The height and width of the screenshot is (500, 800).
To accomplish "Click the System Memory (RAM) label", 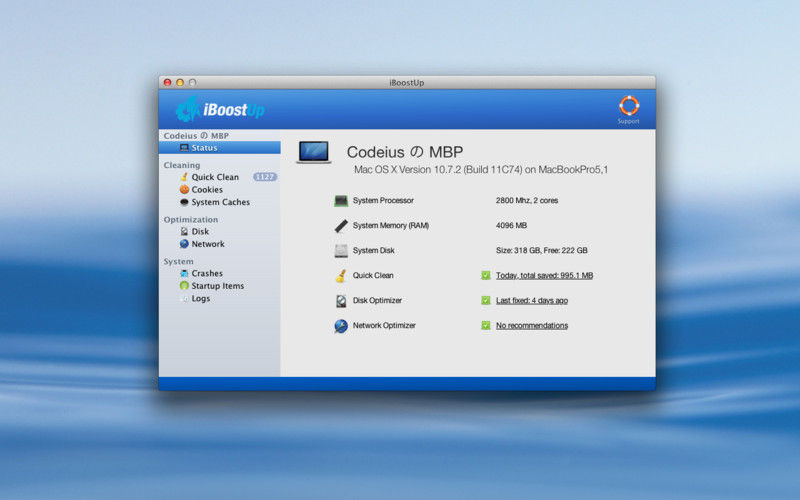I will 391,226.
